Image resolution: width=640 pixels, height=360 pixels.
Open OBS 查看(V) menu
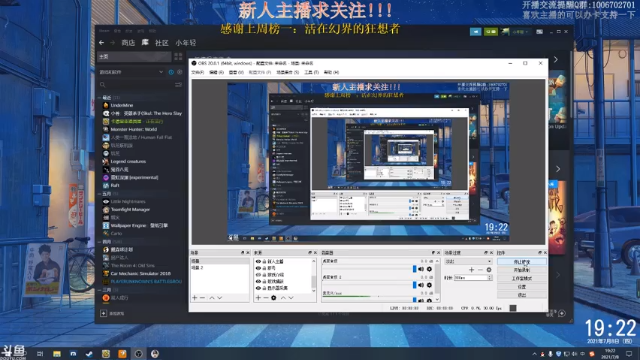click(x=236, y=72)
